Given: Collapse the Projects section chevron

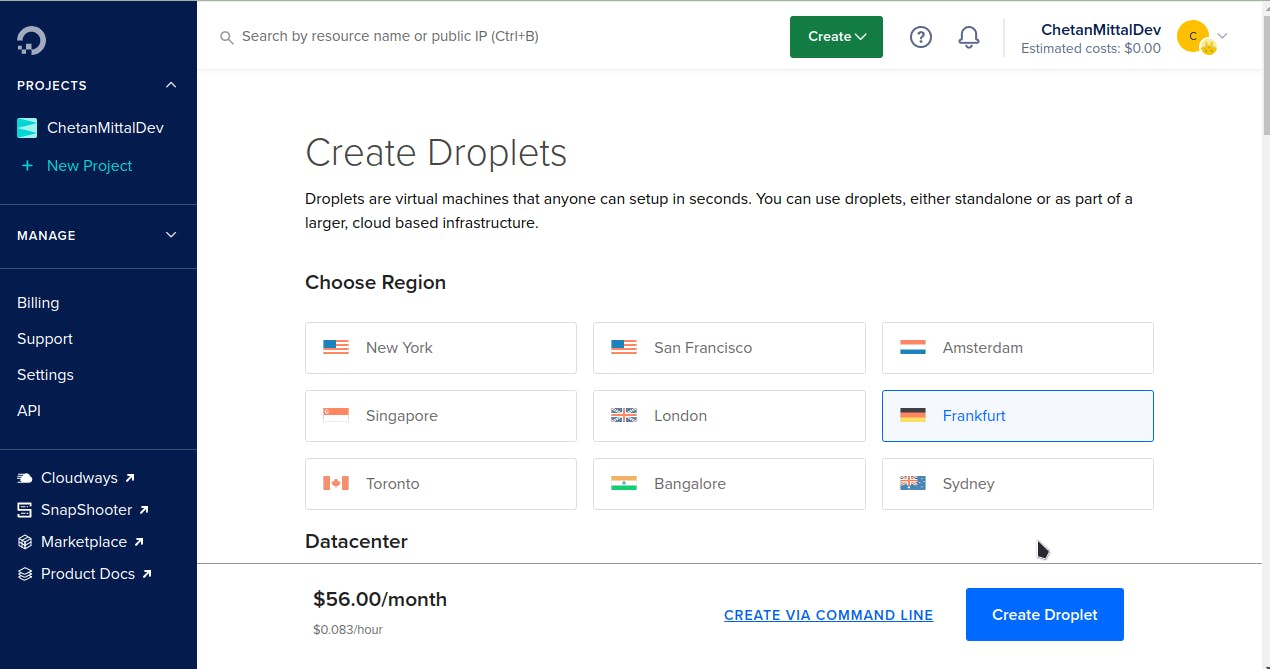Looking at the screenshot, I should tap(171, 85).
